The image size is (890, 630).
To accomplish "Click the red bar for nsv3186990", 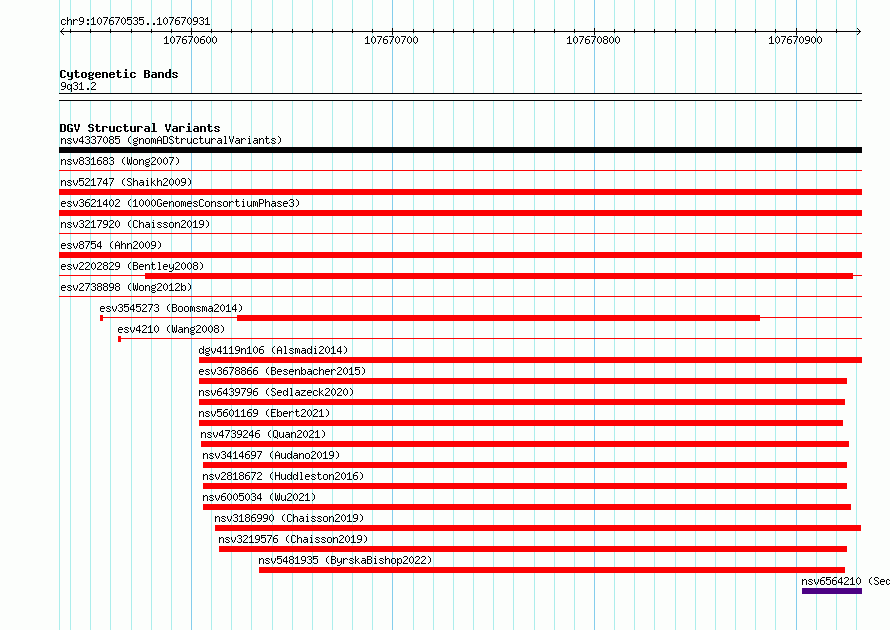I will point(538,528).
